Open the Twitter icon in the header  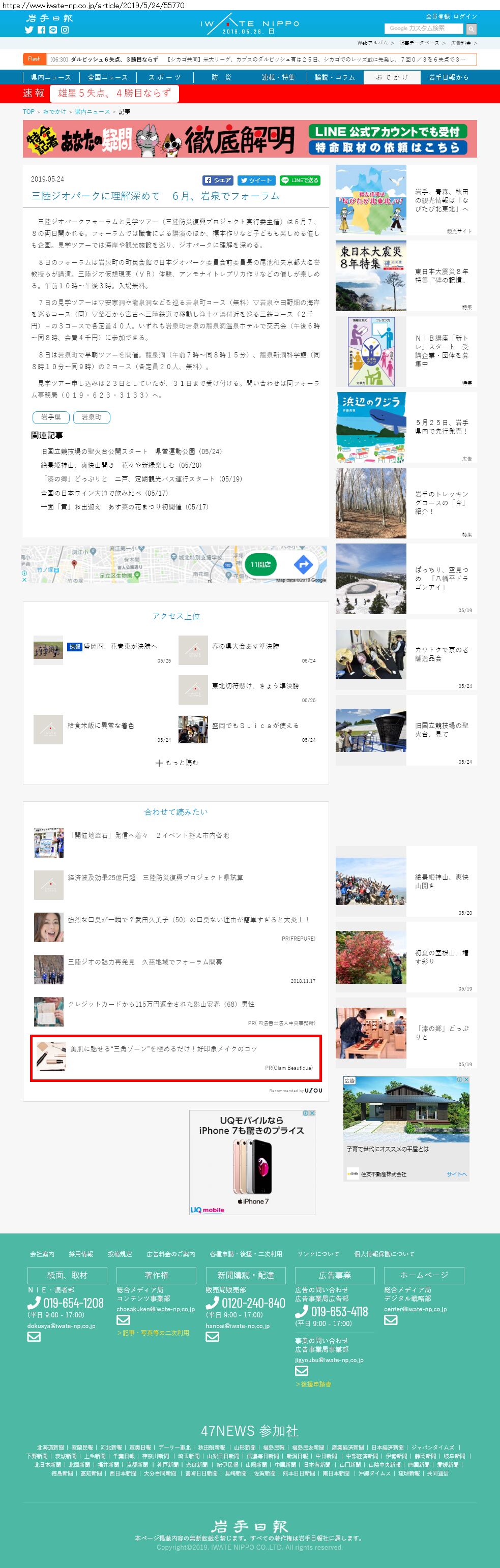28,30
